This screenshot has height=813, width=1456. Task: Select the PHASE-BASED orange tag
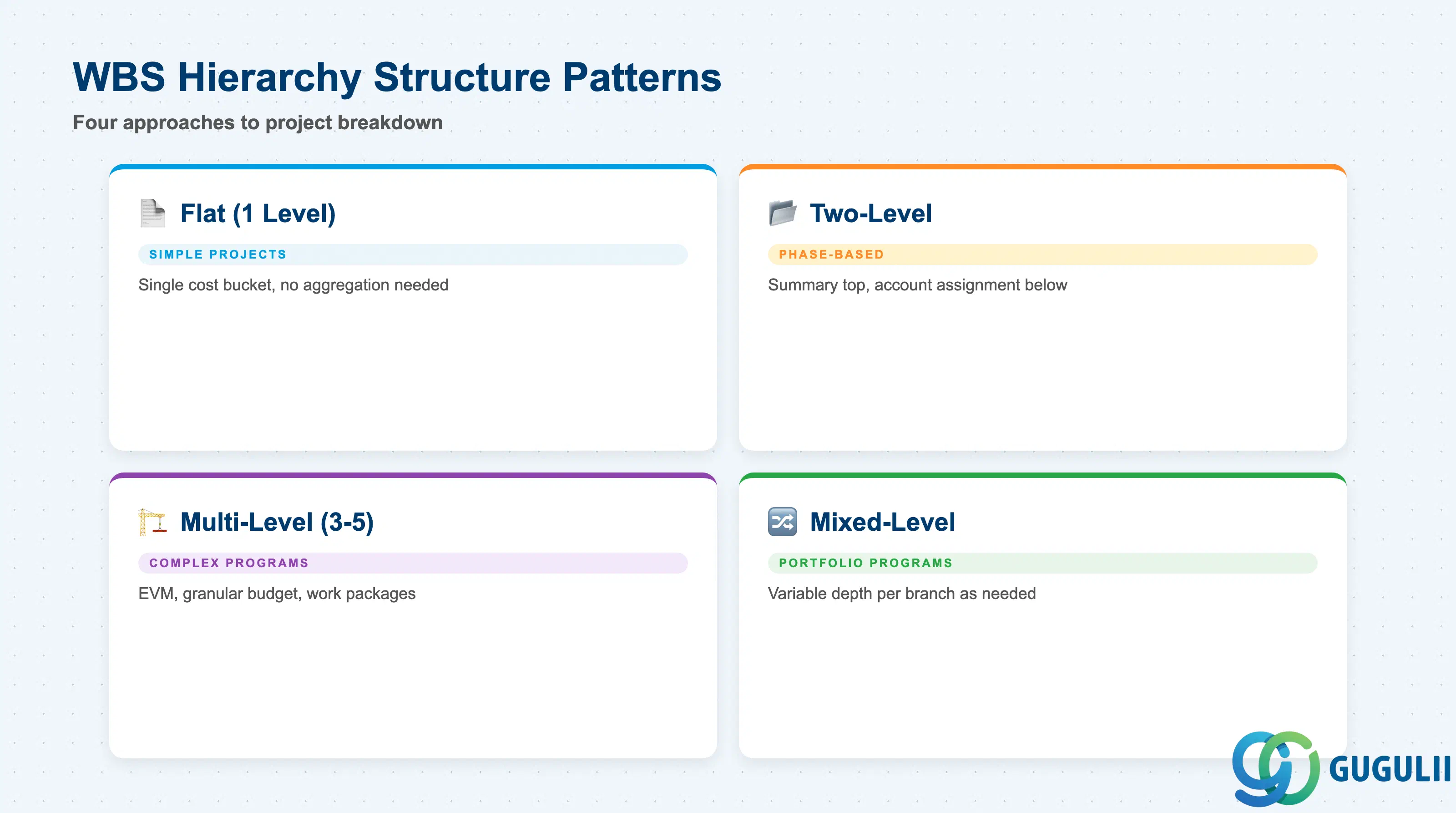coord(1042,254)
